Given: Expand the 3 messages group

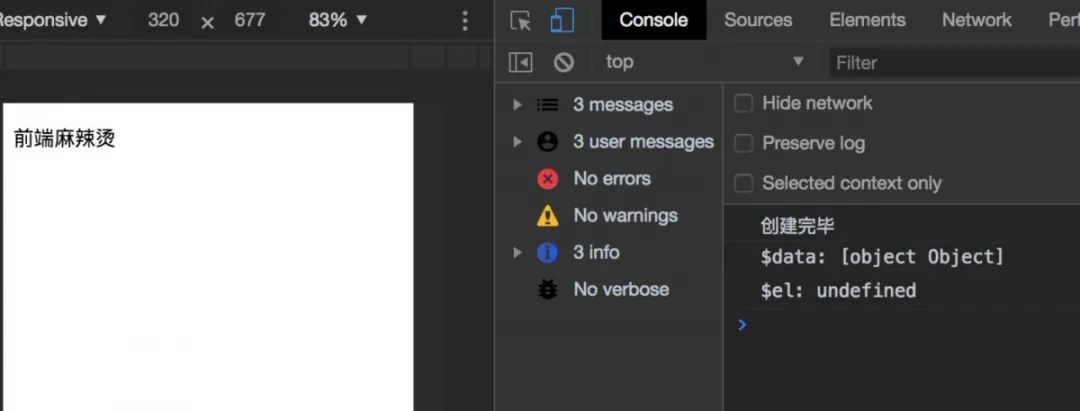Looking at the screenshot, I should pyautogui.click(x=517, y=105).
